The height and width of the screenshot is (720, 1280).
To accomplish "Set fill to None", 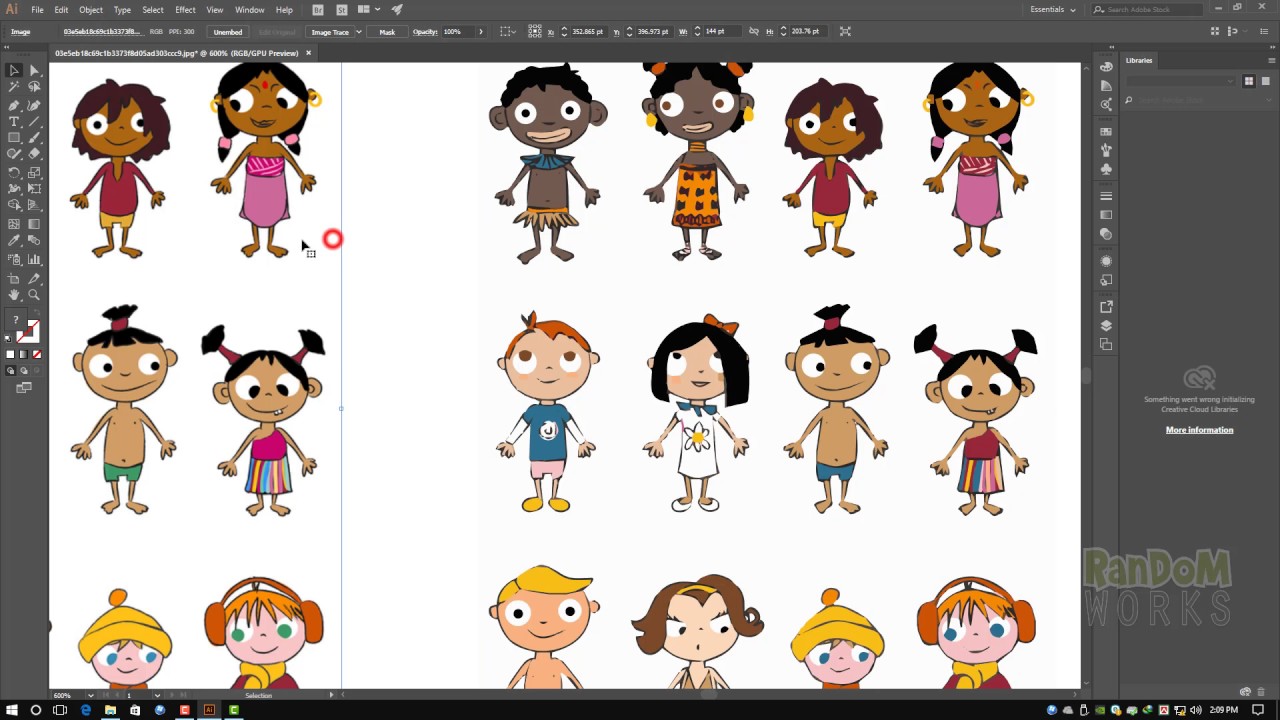I will tap(37, 354).
